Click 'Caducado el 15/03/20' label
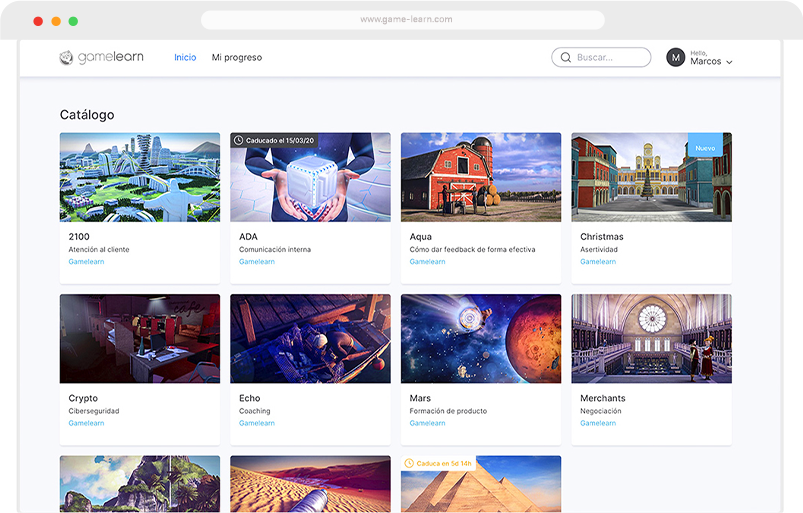This screenshot has height=513, width=803. pyautogui.click(x=280, y=140)
